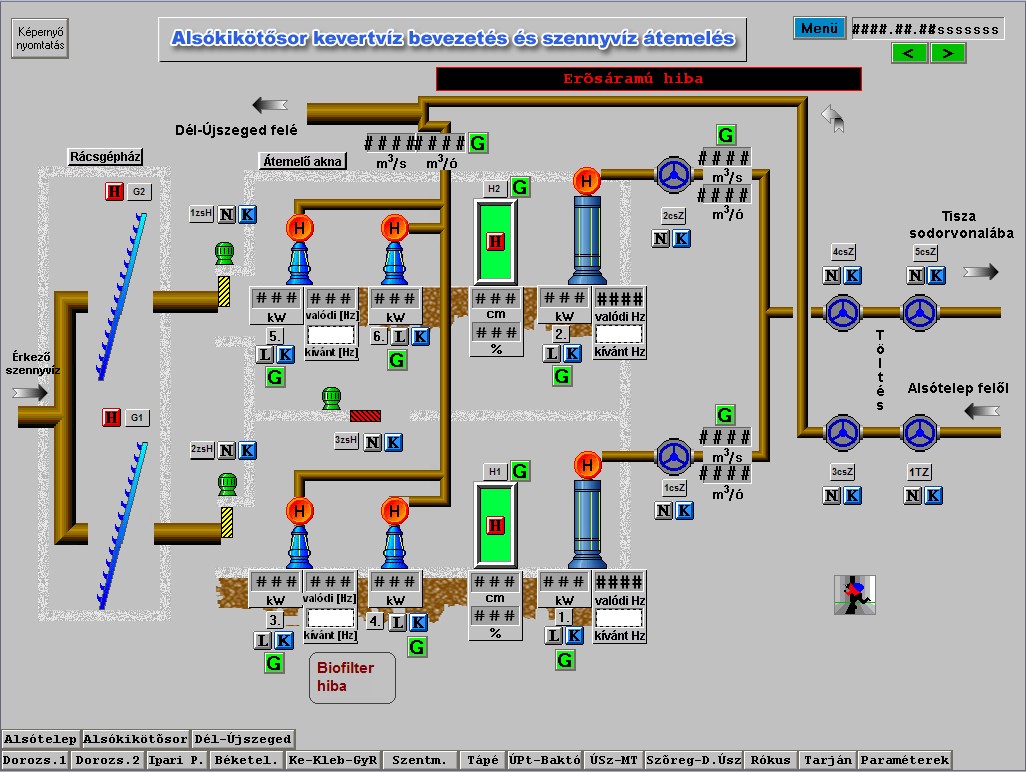1026x772 pixels.
Task: Click the G2 screen label
Action: coord(139,192)
